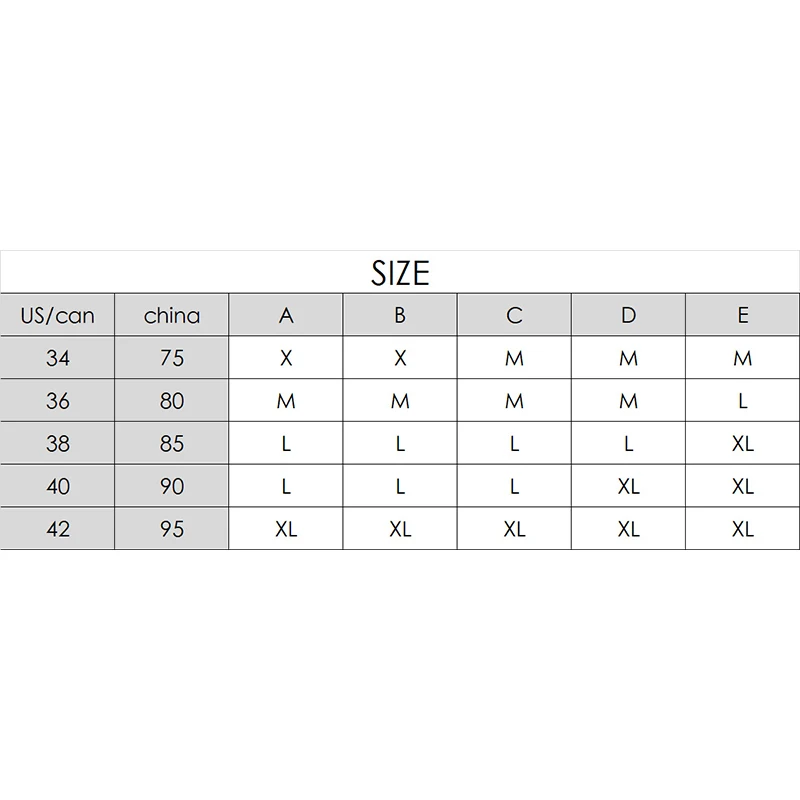Click the C cup column header
Viewport: 800px width, 800px height.
click(514, 315)
